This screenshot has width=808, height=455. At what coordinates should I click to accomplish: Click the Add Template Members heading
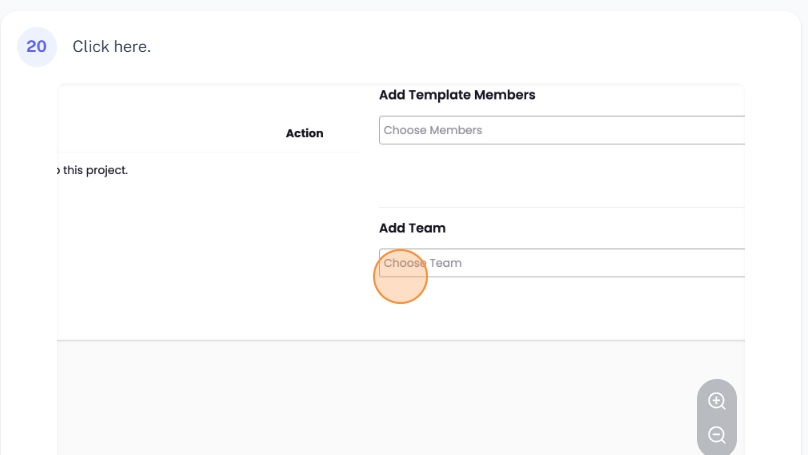point(457,95)
